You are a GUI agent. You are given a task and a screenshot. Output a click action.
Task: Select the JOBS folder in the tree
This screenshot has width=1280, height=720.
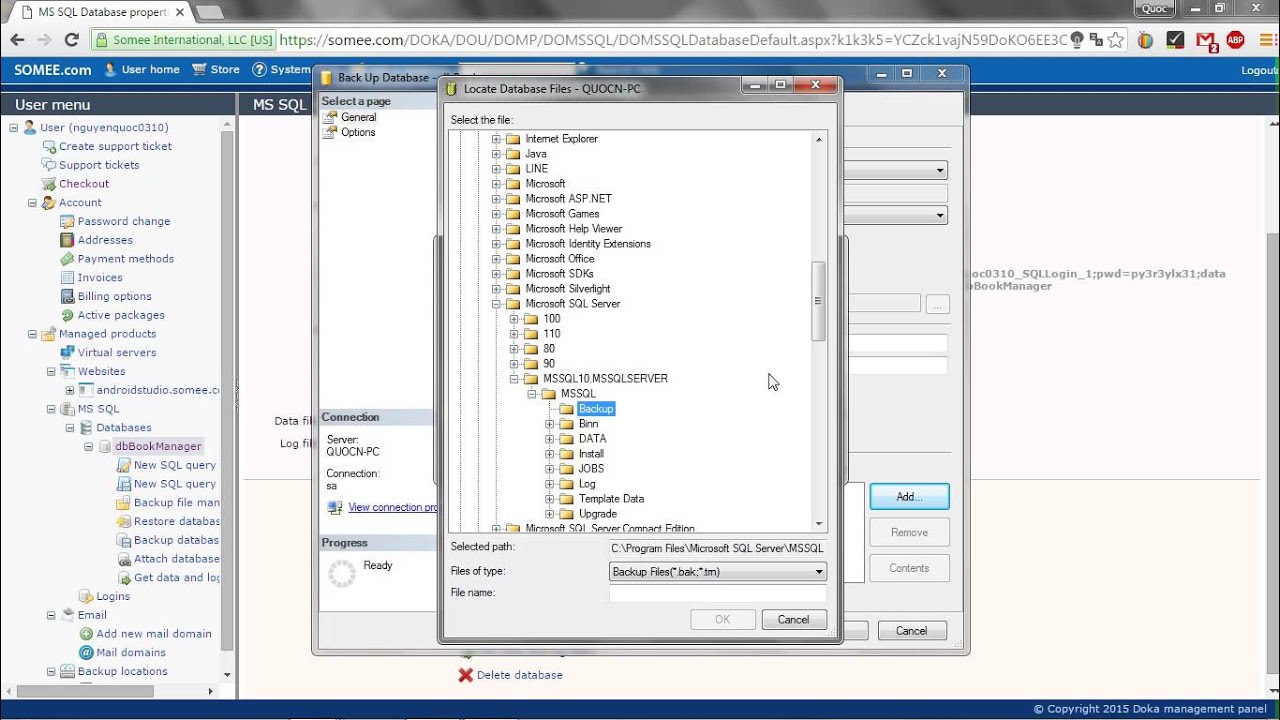click(591, 469)
